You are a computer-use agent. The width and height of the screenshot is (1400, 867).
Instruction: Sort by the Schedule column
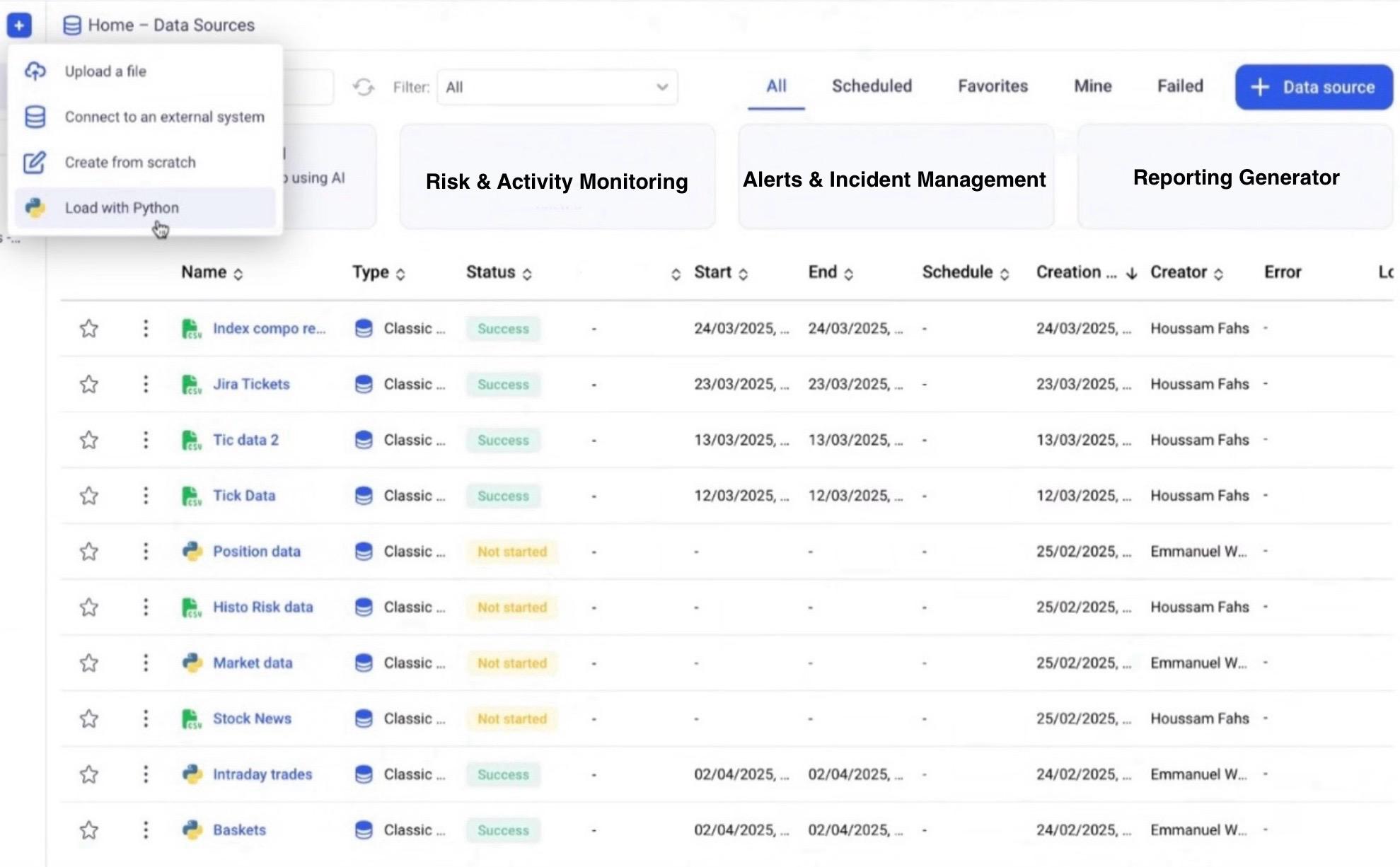click(966, 273)
